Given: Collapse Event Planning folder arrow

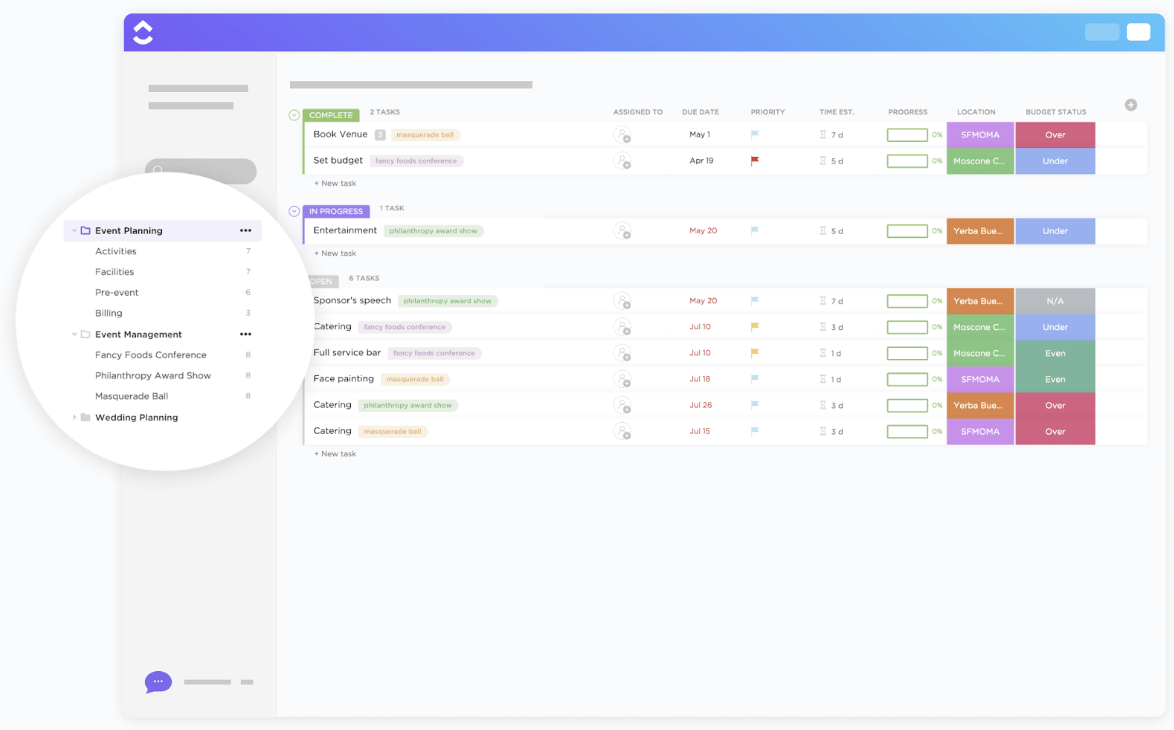Looking at the screenshot, I should pyautogui.click(x=74, y=231).
